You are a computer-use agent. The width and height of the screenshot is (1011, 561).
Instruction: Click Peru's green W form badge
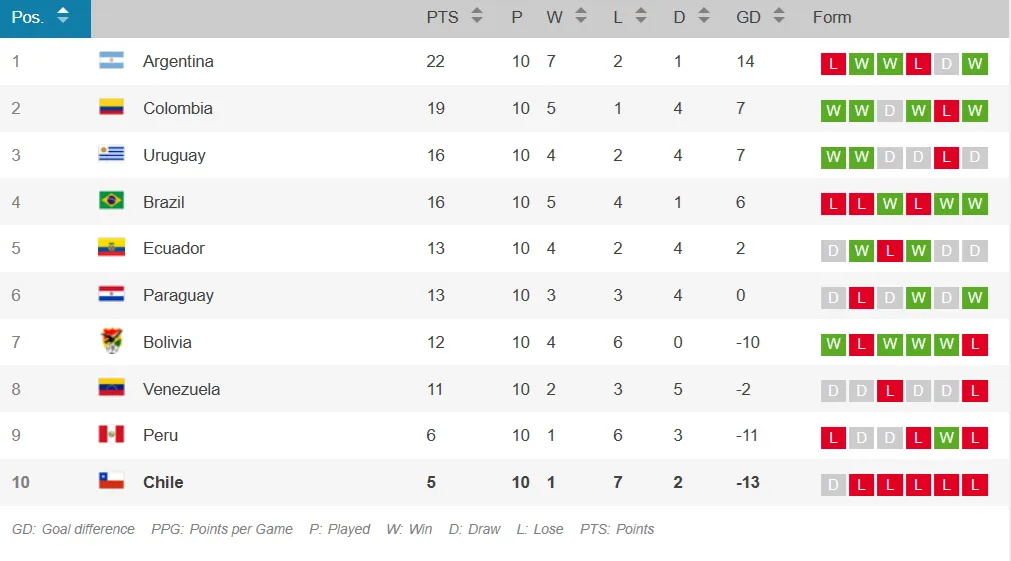946,438
